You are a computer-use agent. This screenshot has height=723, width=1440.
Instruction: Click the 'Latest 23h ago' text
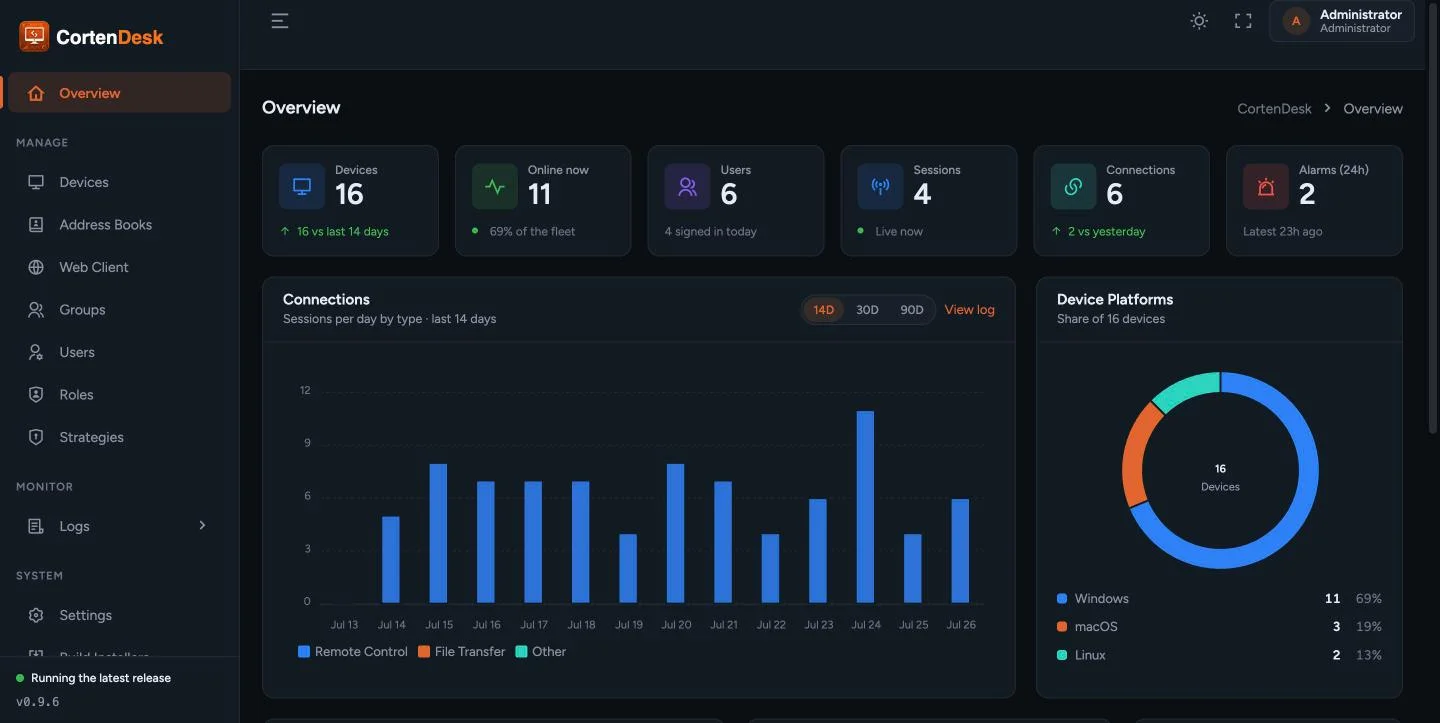(x=1282, y=231)
